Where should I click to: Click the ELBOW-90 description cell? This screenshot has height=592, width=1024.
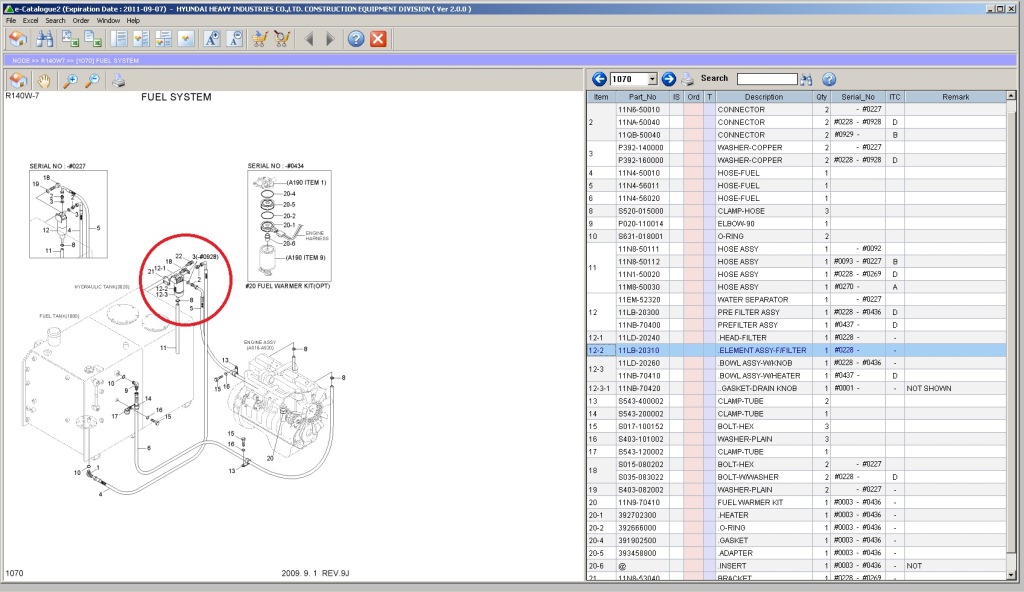[x=763, y=223]
